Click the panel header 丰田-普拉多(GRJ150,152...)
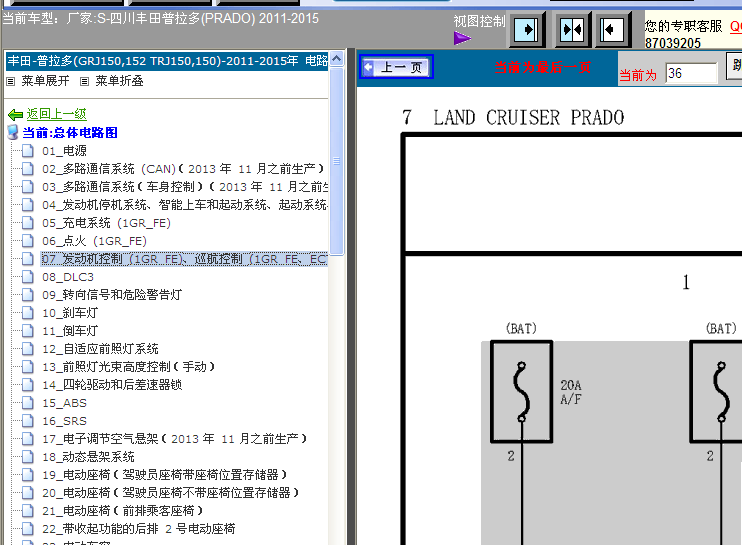This screenshot has height=545, width=742. 167,61
